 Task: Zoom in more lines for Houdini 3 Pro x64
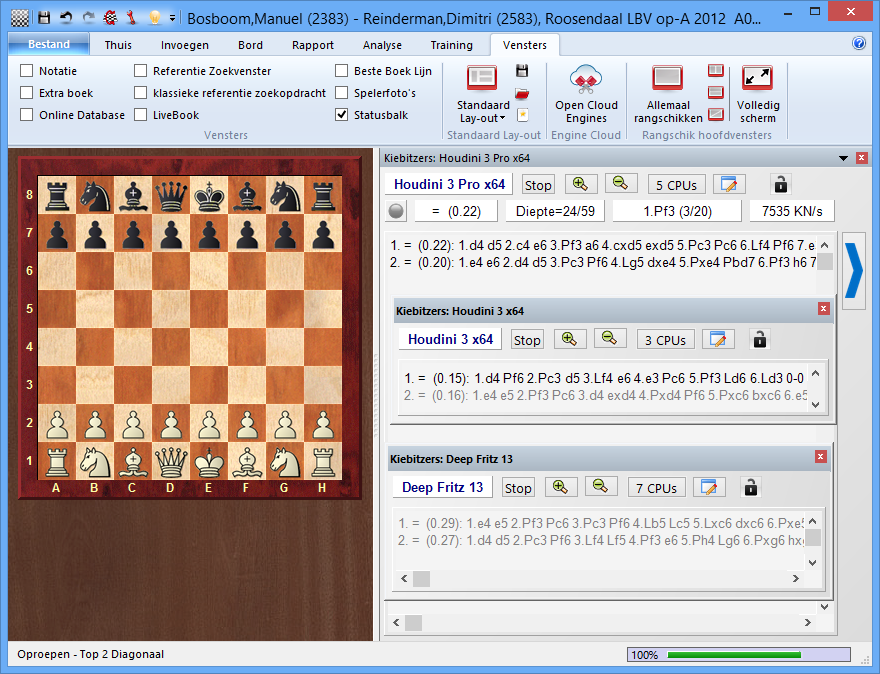tap(581, 184)
